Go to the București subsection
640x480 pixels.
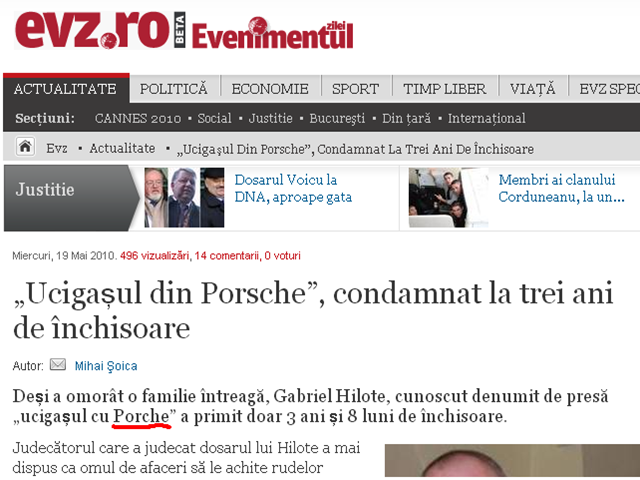[x=337, y=118]
